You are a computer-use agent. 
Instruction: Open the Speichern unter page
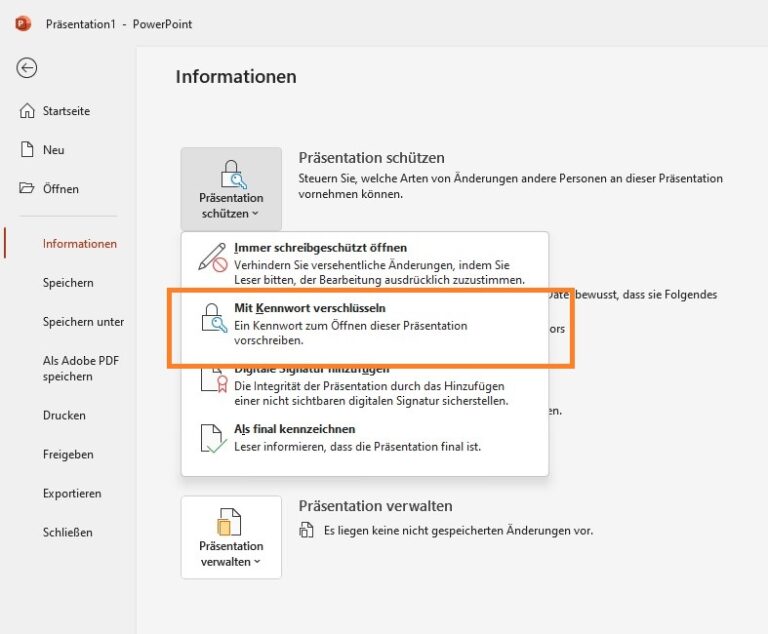coord(83,322)
